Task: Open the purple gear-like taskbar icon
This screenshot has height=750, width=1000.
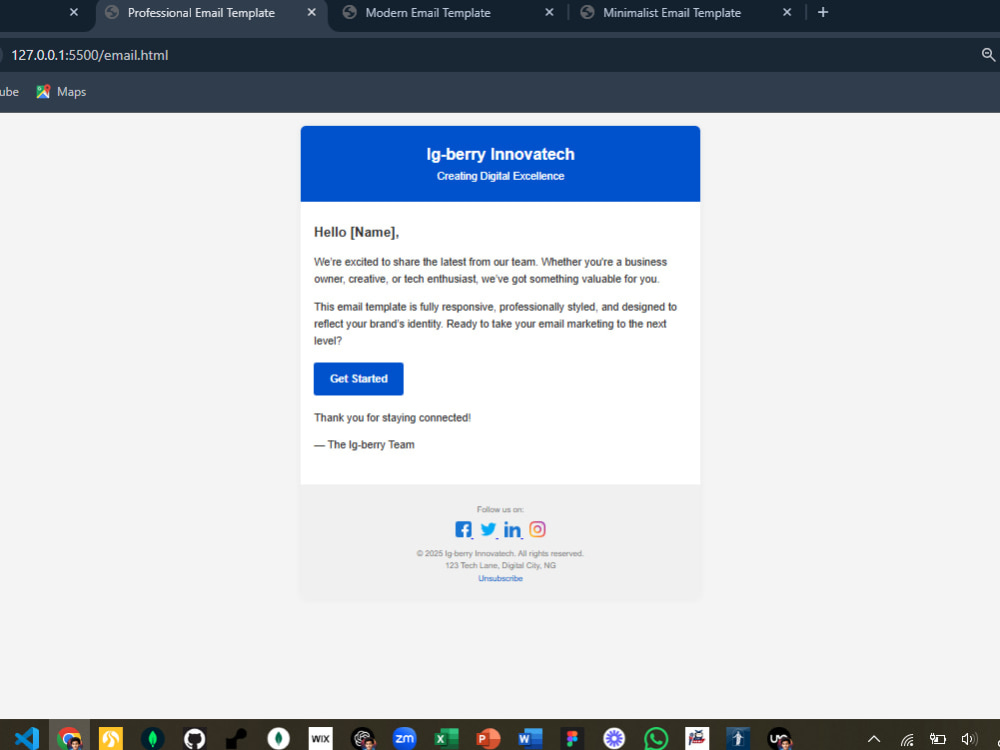Action: 614,739
